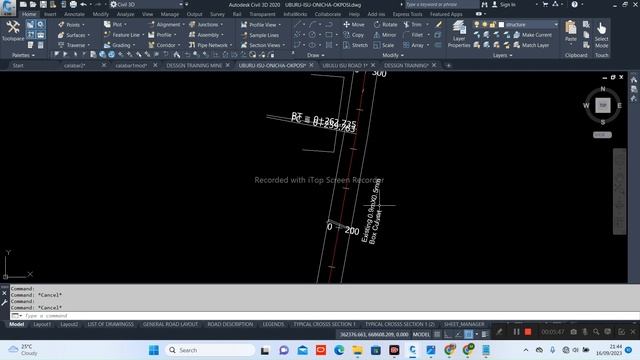Click Sign In button
Image resolution: width=640 pixels, height=360 pixels.
(504, 4)
